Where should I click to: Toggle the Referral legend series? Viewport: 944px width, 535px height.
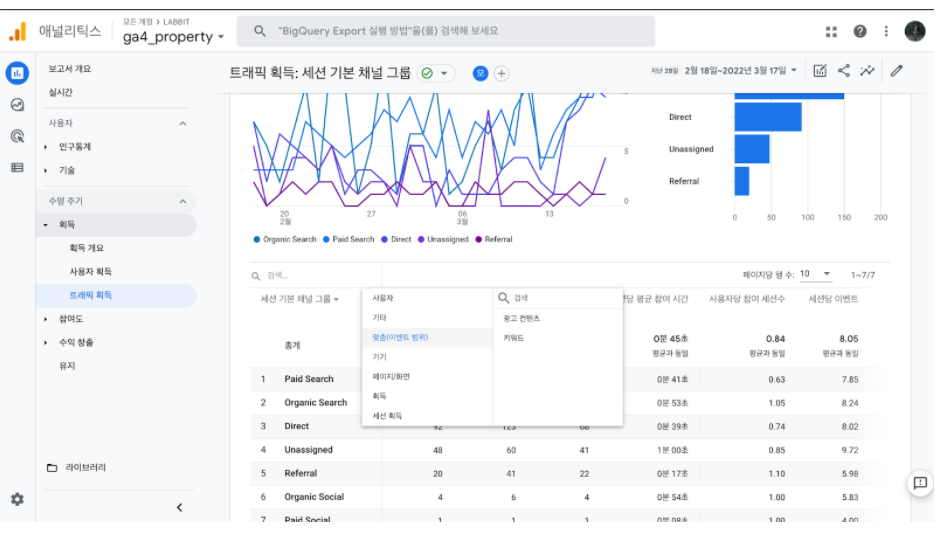click(x=494, y=240)
